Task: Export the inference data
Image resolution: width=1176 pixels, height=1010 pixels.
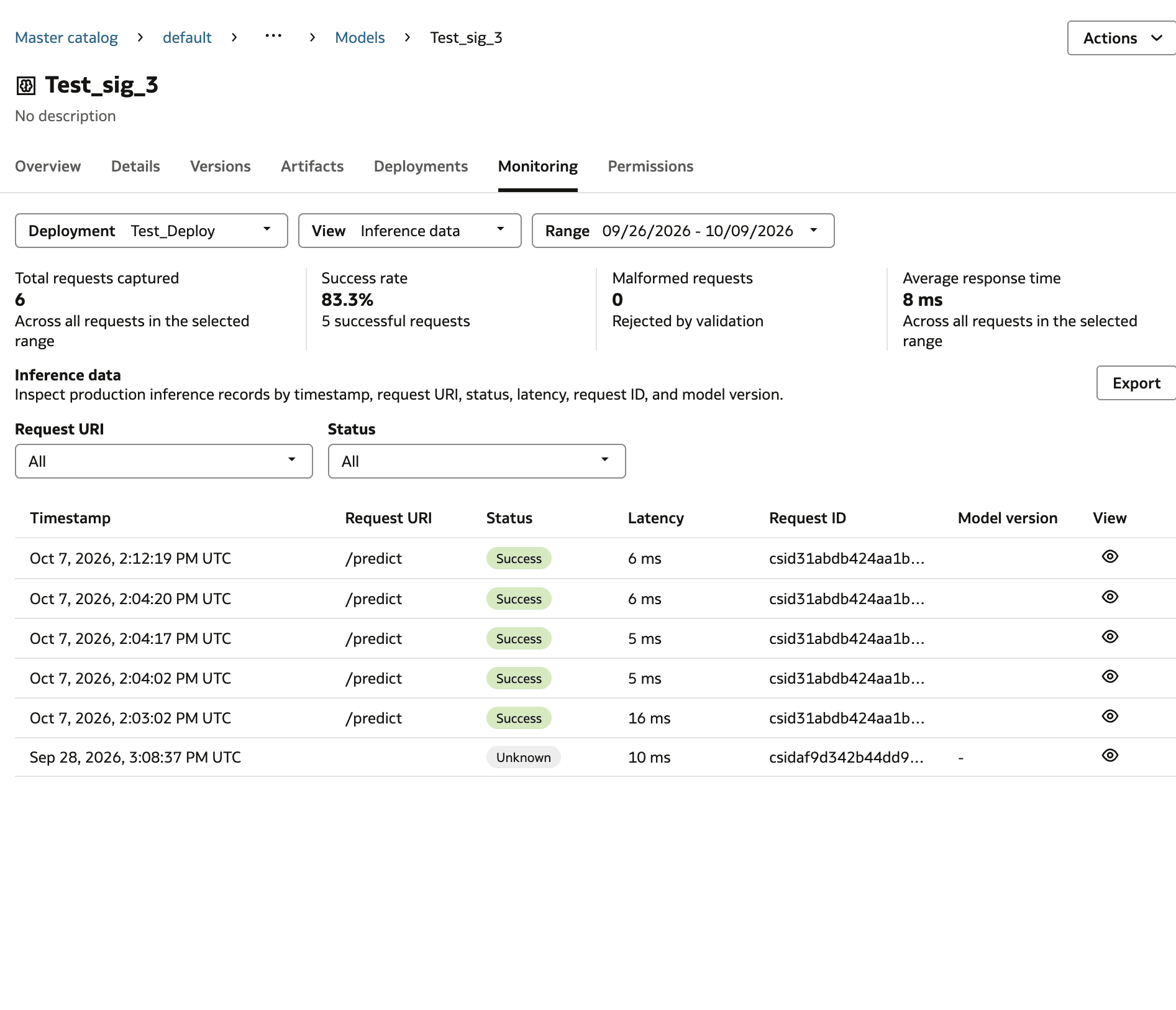Action: [1136, 383]
